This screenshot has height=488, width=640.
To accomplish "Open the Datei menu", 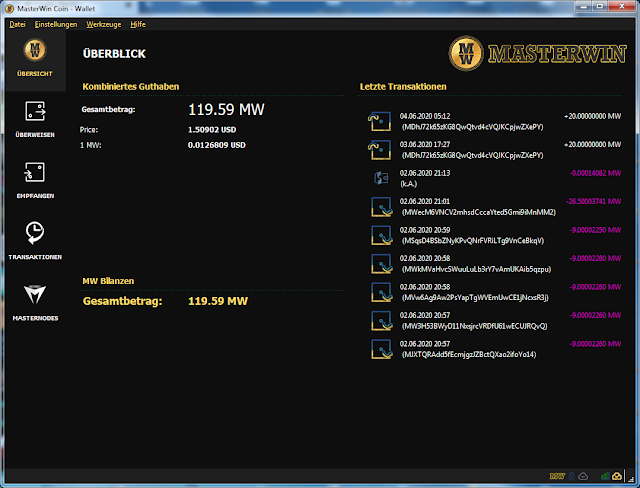I will point(17,24).
